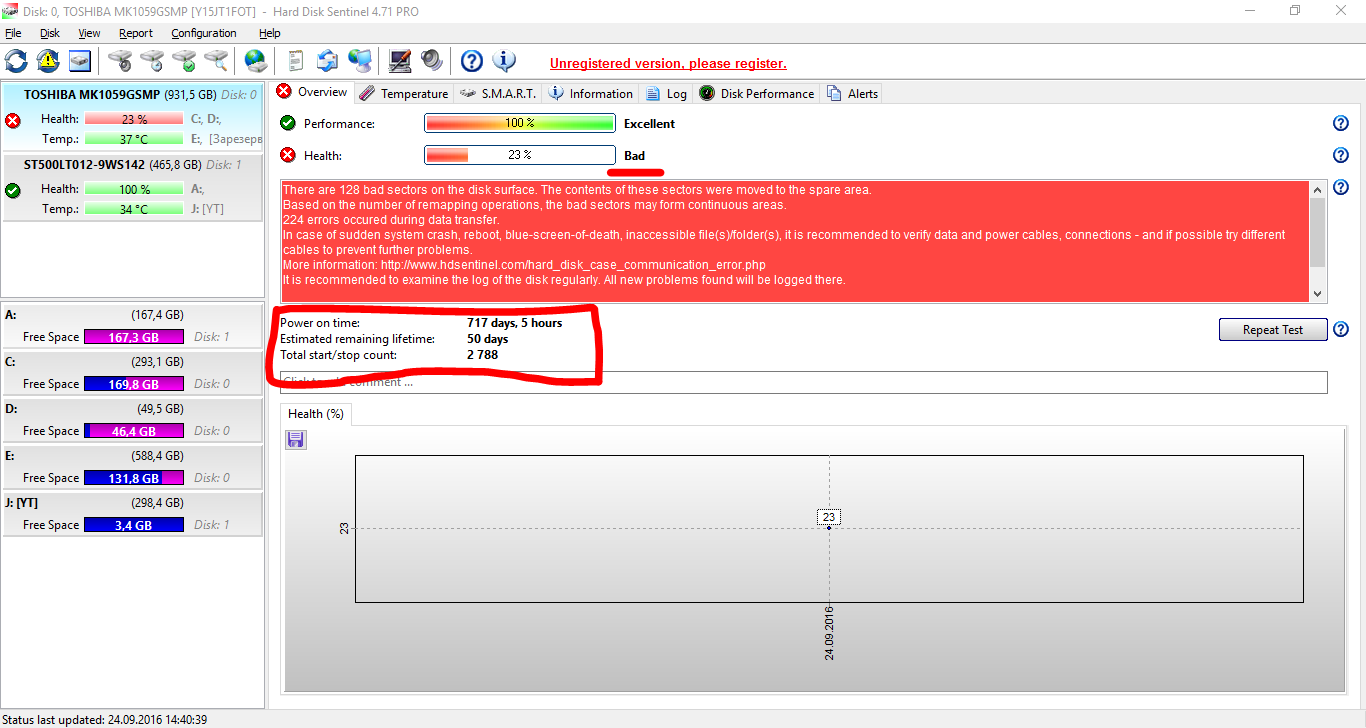Click the Health 23 % progress bar in Overview

pos(520,156)
